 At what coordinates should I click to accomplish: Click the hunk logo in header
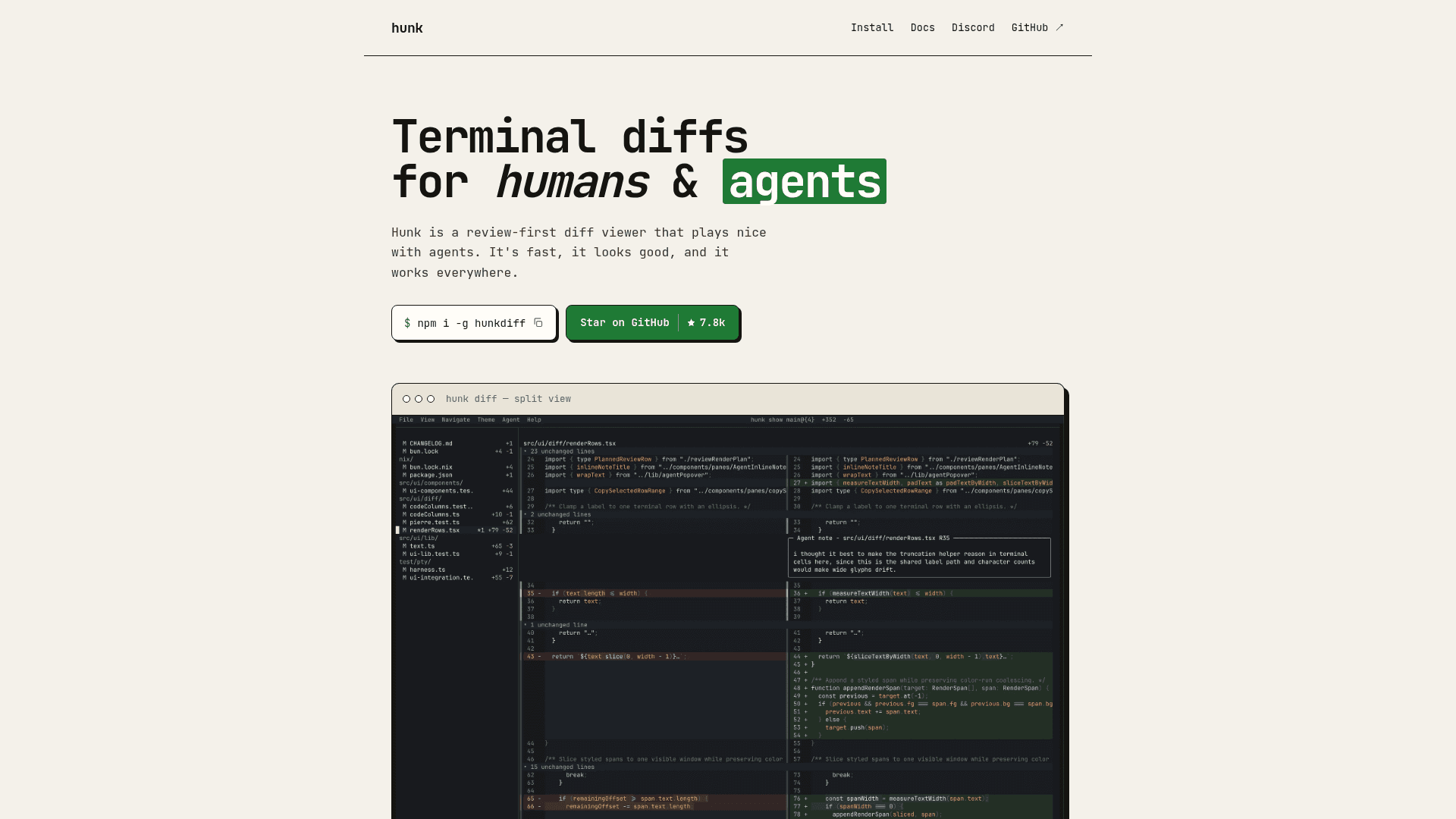click(x=407, y=28)
